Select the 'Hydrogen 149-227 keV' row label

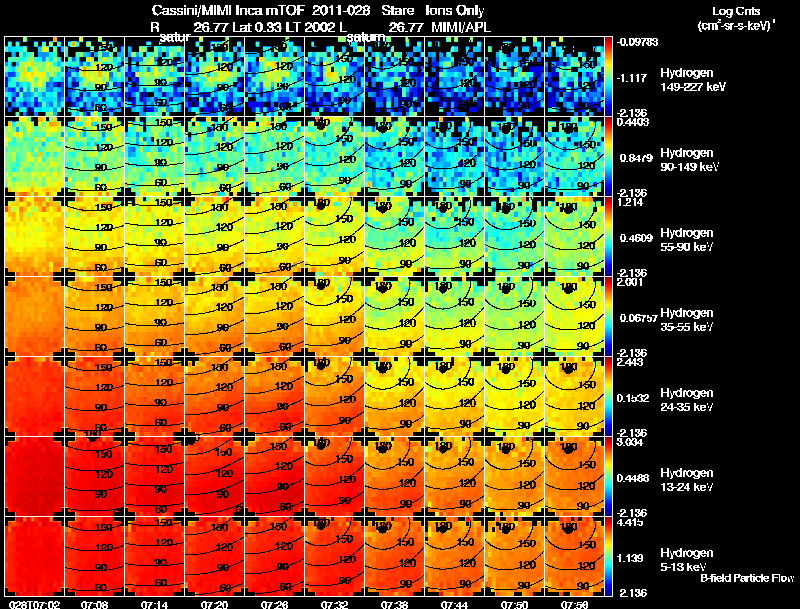[692, 80]
